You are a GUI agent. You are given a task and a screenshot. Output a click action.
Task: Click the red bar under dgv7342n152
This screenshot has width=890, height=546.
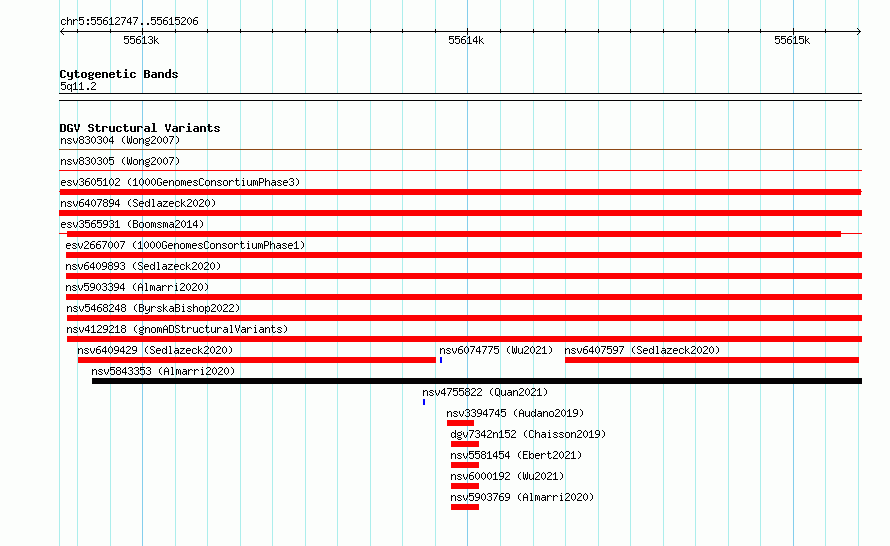coord(465,444)
